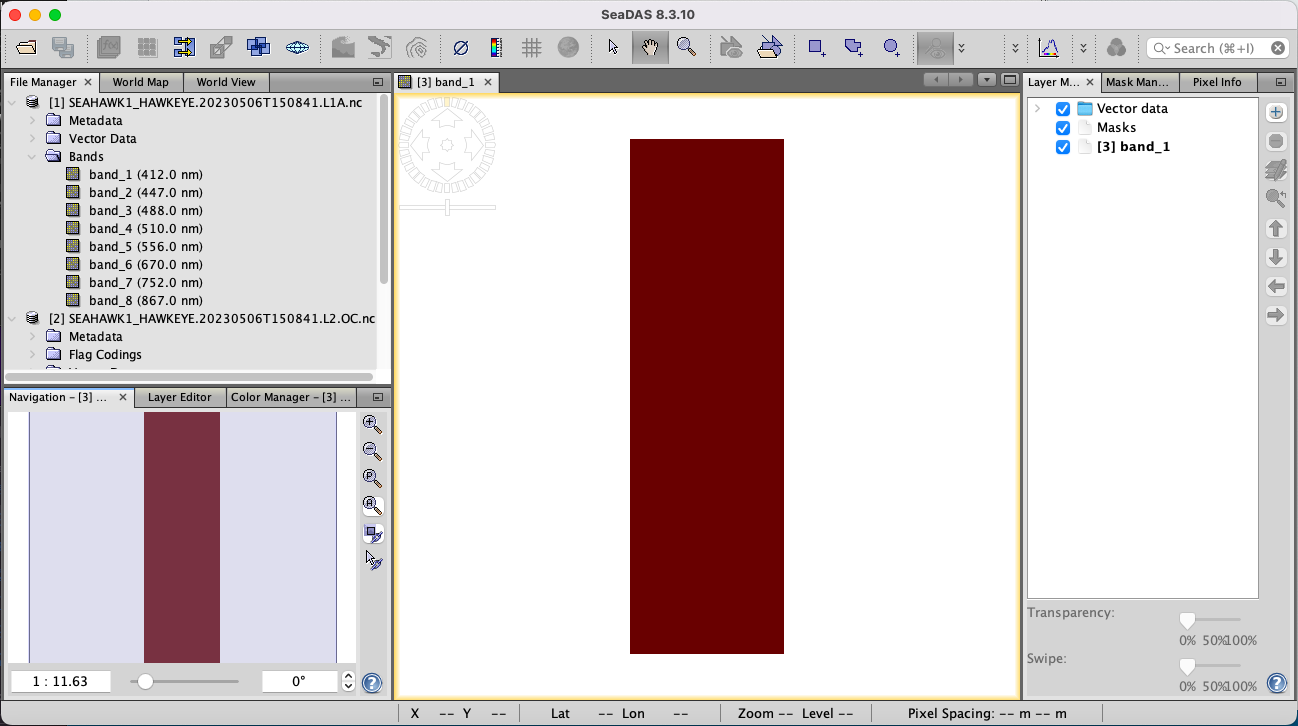Open the Pixel Info tab
The height and width of the screenshot is (726, 1298).
click(1217, 82)
